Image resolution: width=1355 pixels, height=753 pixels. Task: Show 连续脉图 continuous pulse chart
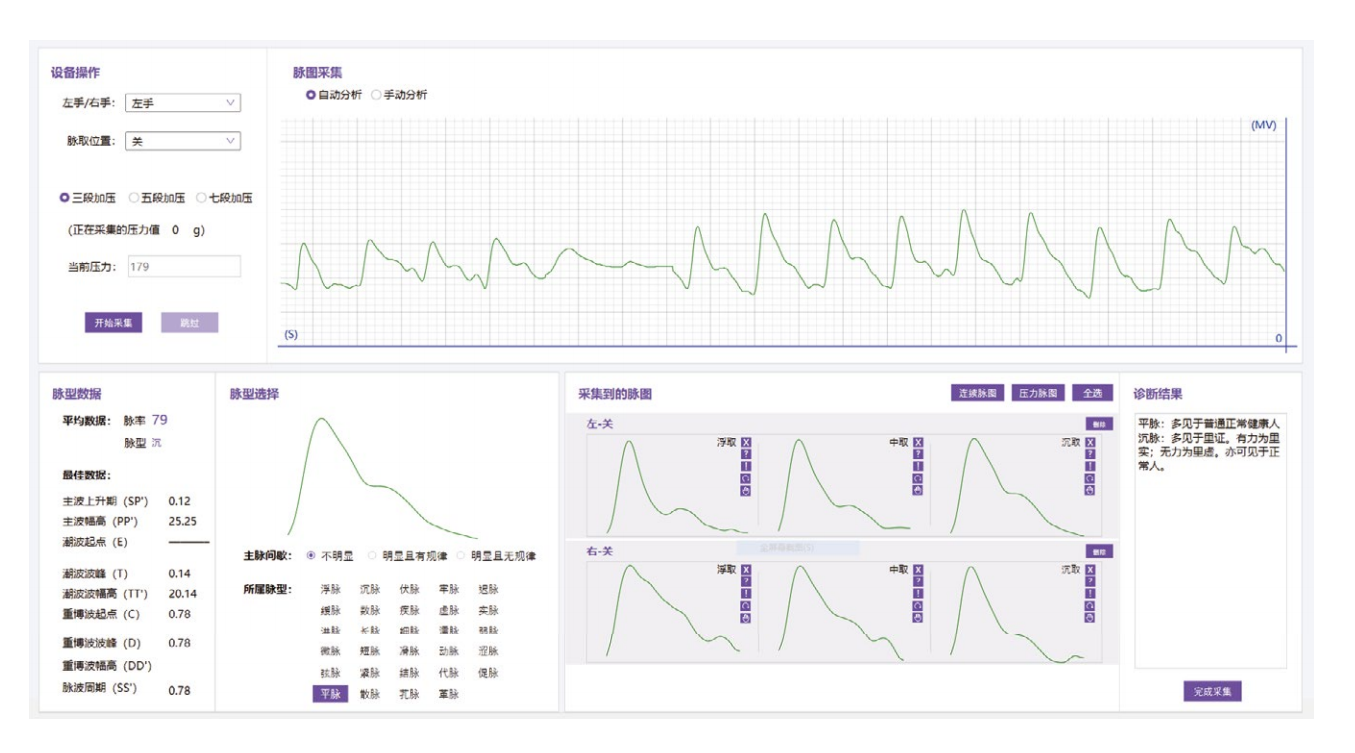(x=977, y=393)
